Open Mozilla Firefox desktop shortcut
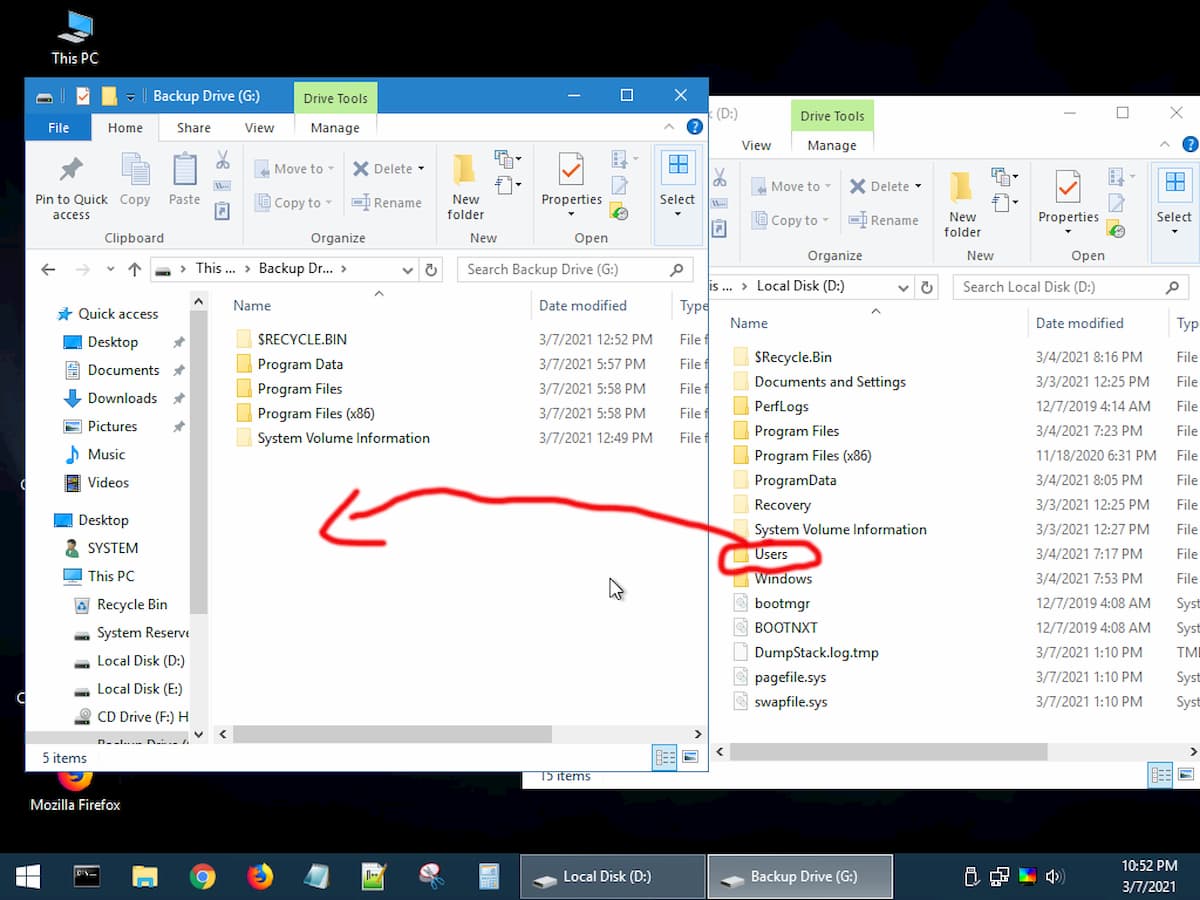This screenshot has width=1200, height=900. [x=75, y=790]
